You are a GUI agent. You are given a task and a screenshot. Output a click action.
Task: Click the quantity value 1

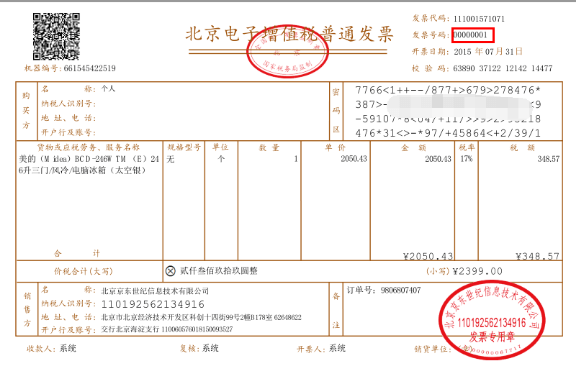click(296, 159)
